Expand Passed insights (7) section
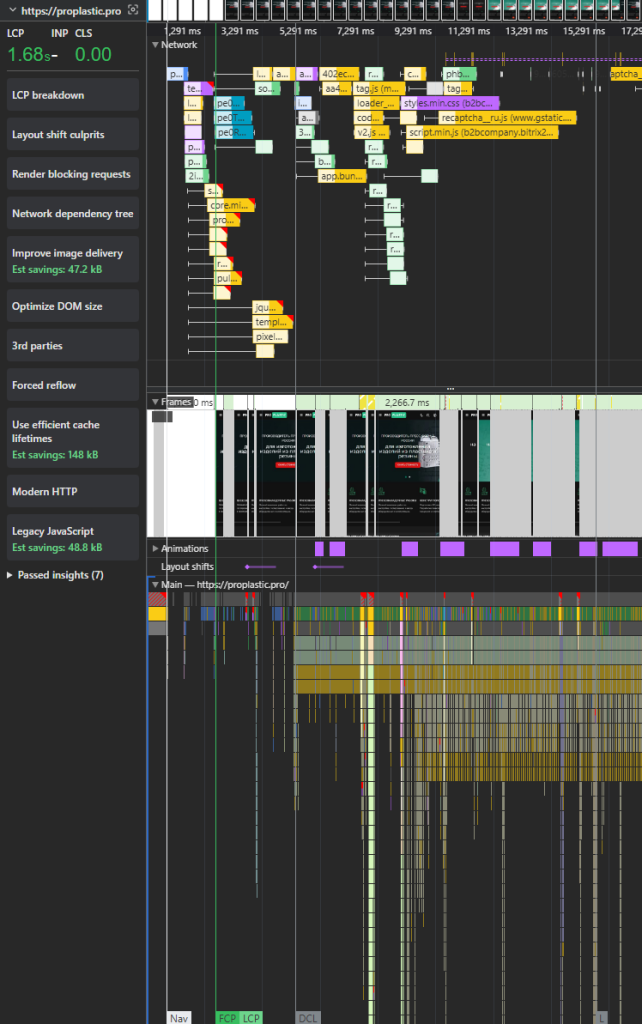Screen dimensions: 642x1024 point(11,576)
